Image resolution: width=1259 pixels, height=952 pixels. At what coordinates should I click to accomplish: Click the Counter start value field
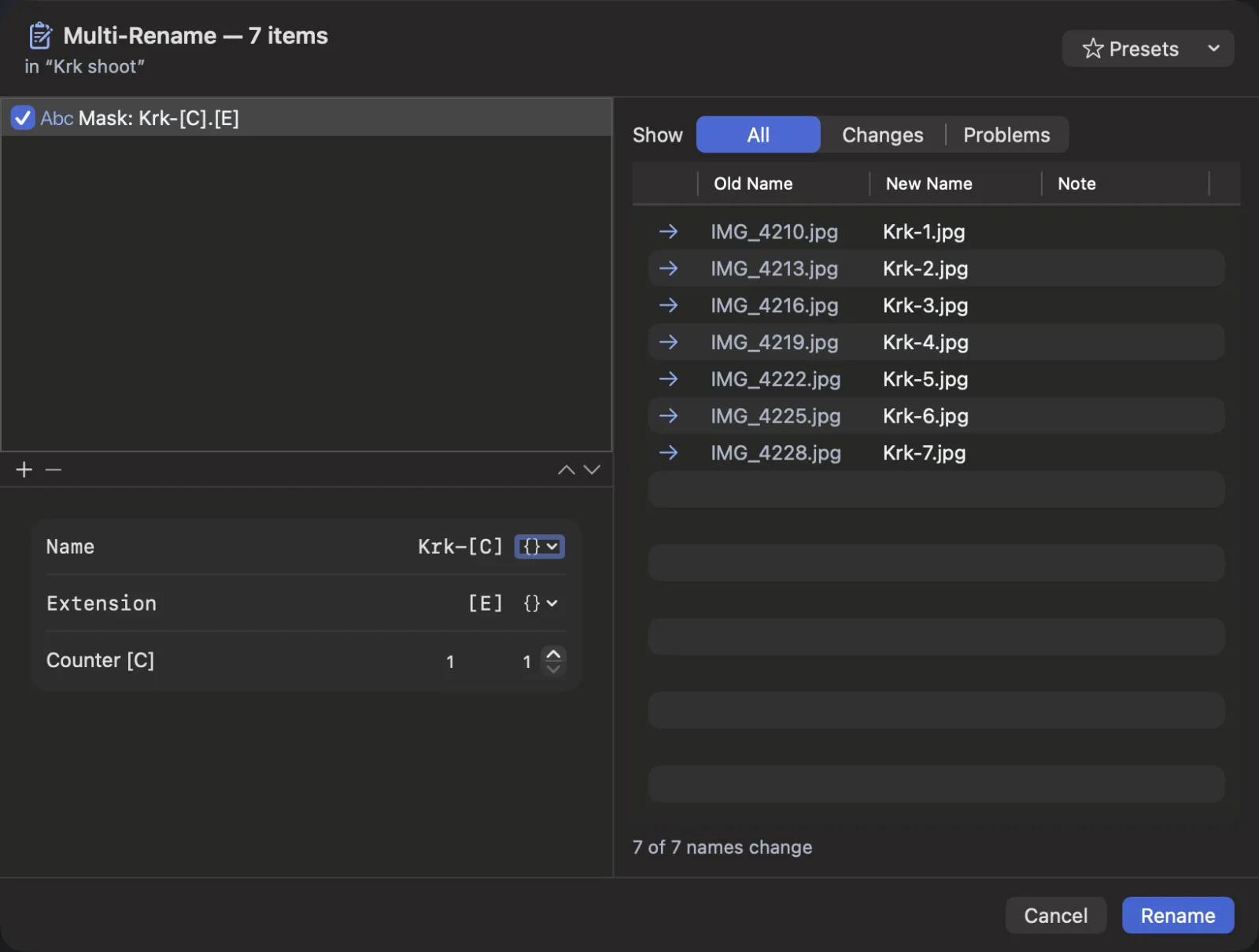tap(450, 662)
